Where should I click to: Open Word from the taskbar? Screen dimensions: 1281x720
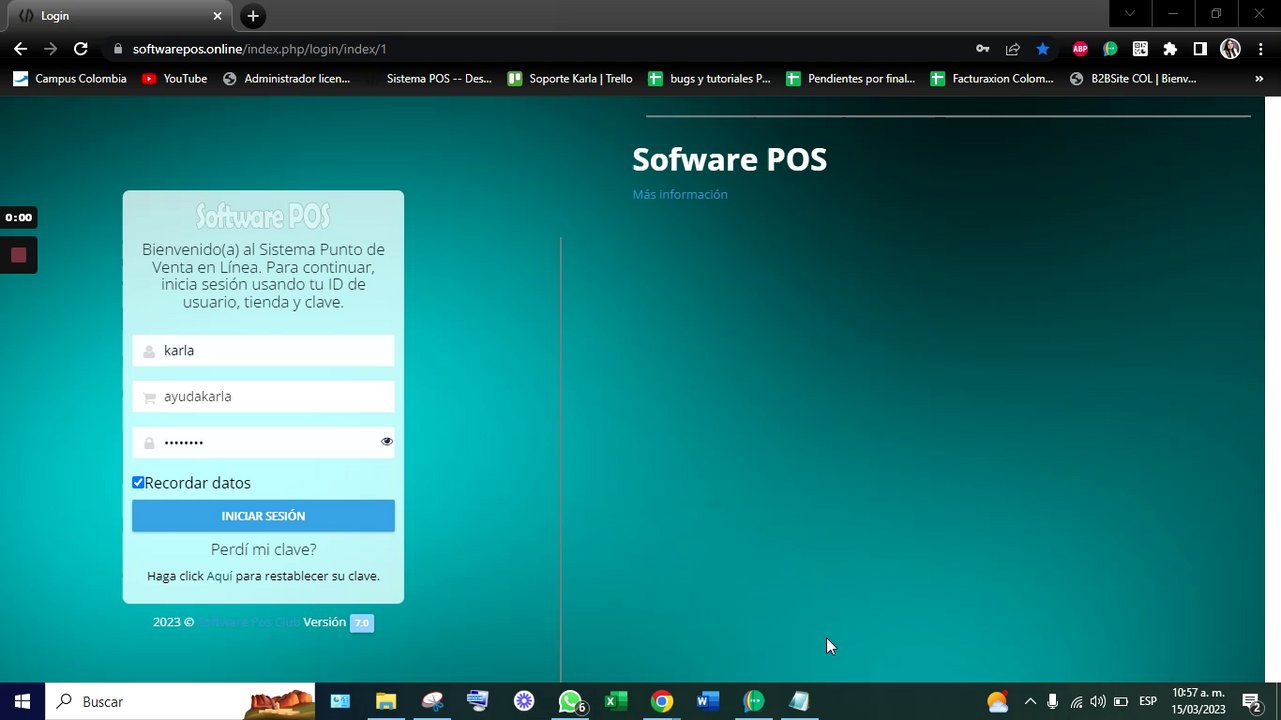tap(708, 702)
